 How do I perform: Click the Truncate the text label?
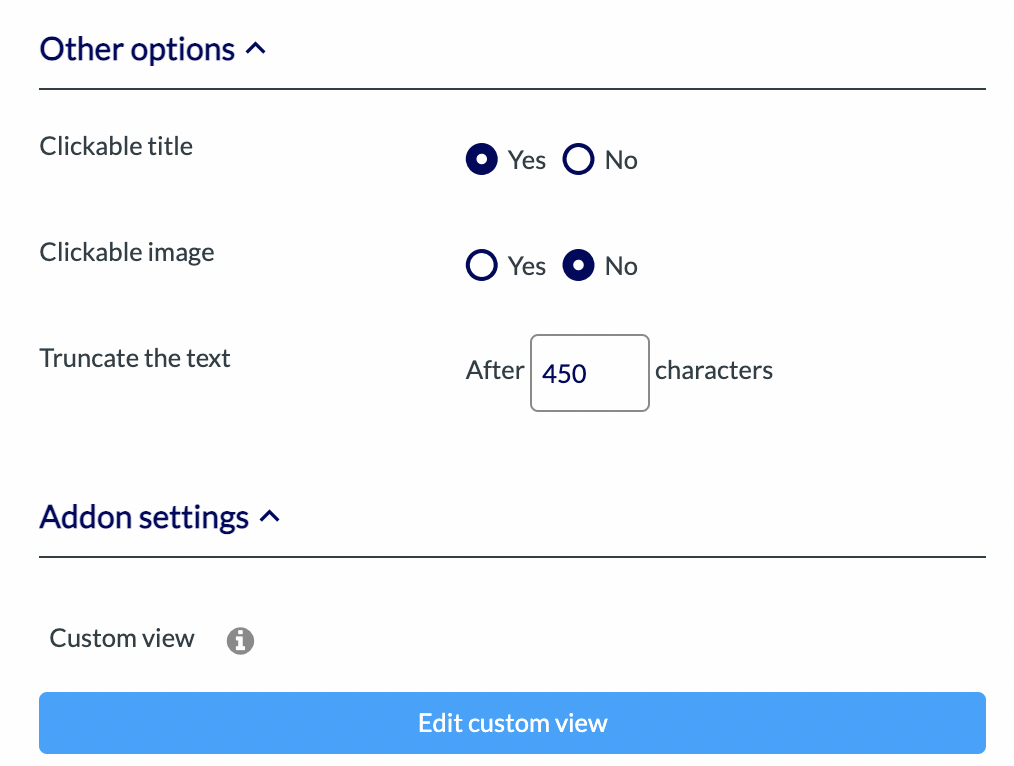tap(135, 358)
